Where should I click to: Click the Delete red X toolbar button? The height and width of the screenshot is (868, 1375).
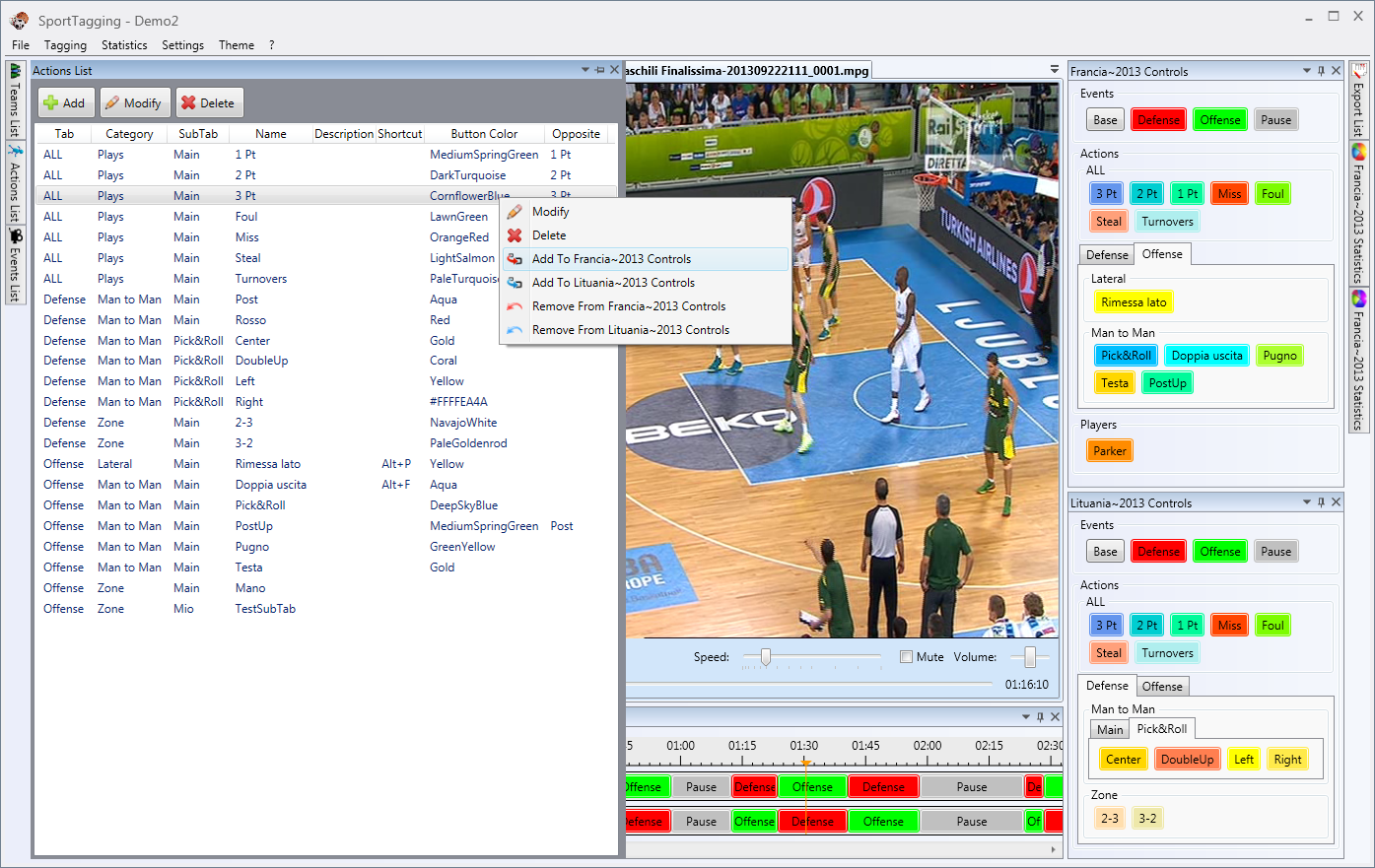click(208, 102)
